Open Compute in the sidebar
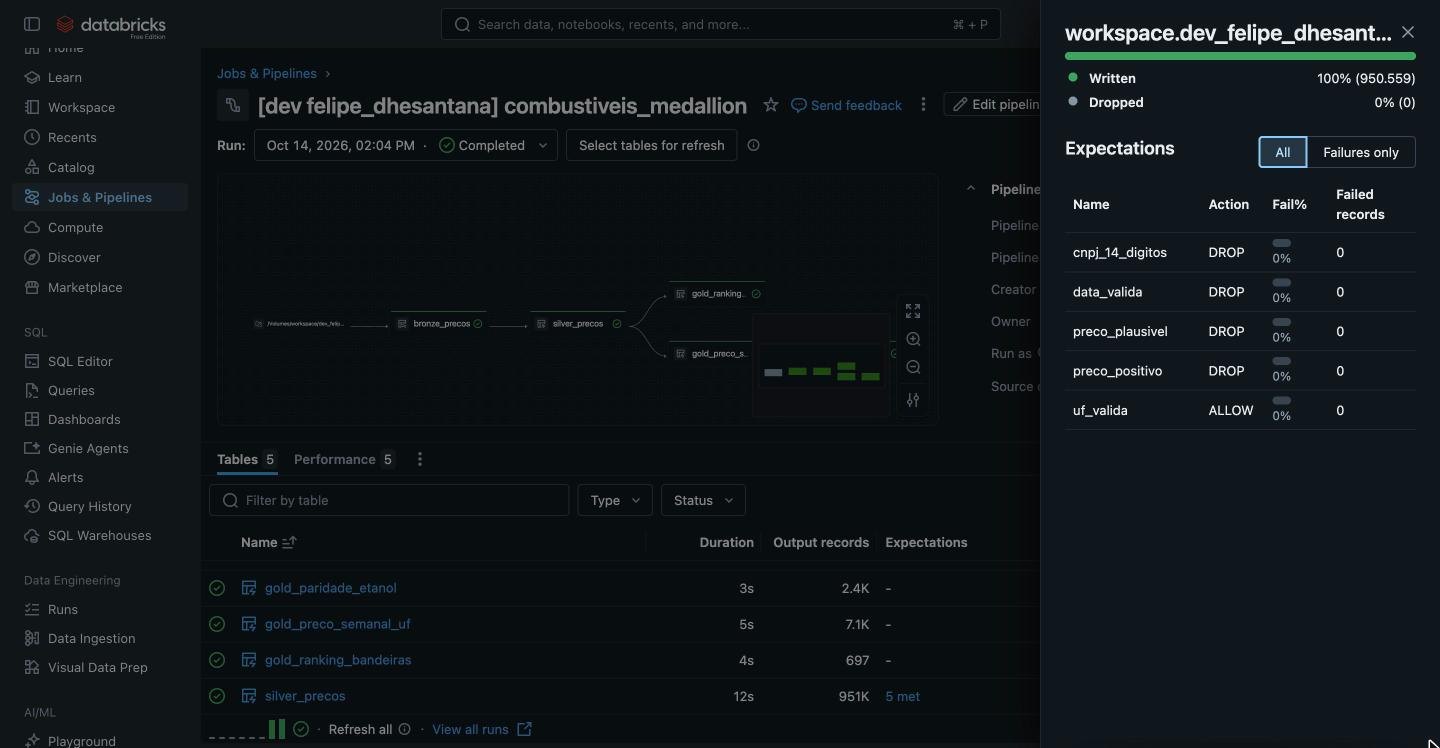Screen dimensions: 1440x748 point(100,227)
